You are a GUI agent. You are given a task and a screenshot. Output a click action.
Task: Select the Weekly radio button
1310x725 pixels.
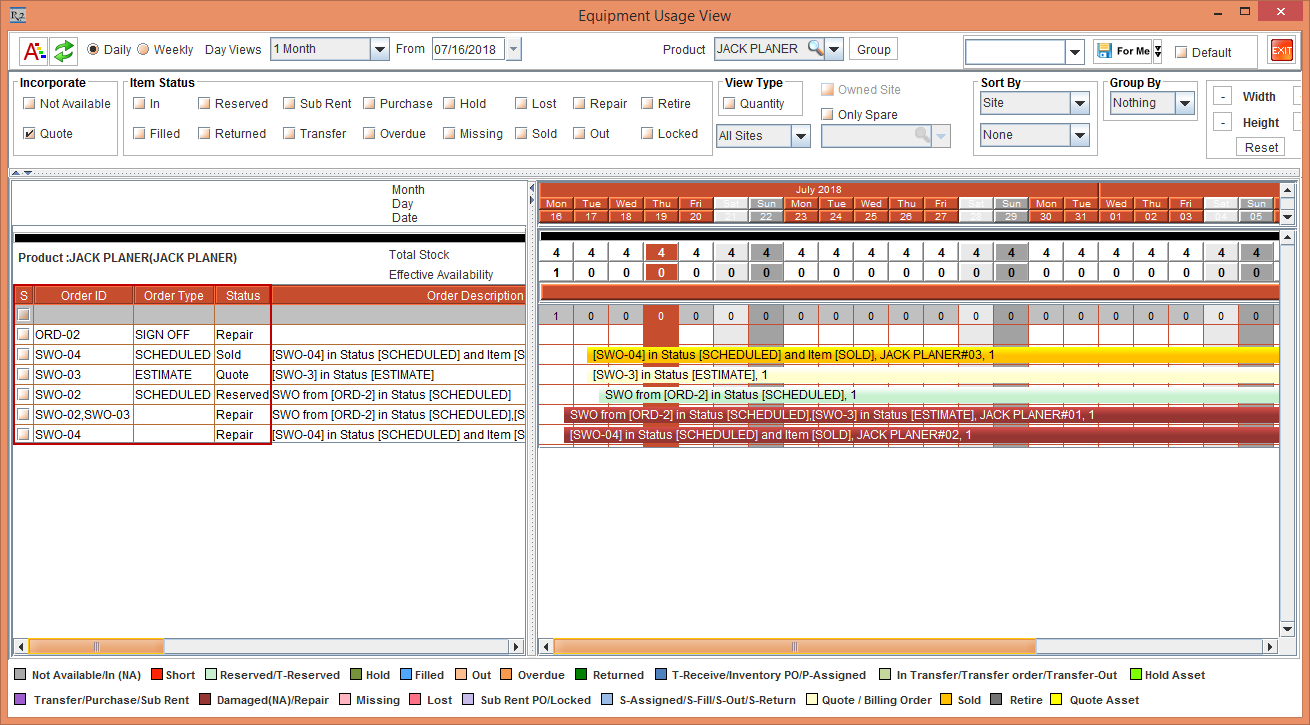pyautogui.click(x=143, y=50)
